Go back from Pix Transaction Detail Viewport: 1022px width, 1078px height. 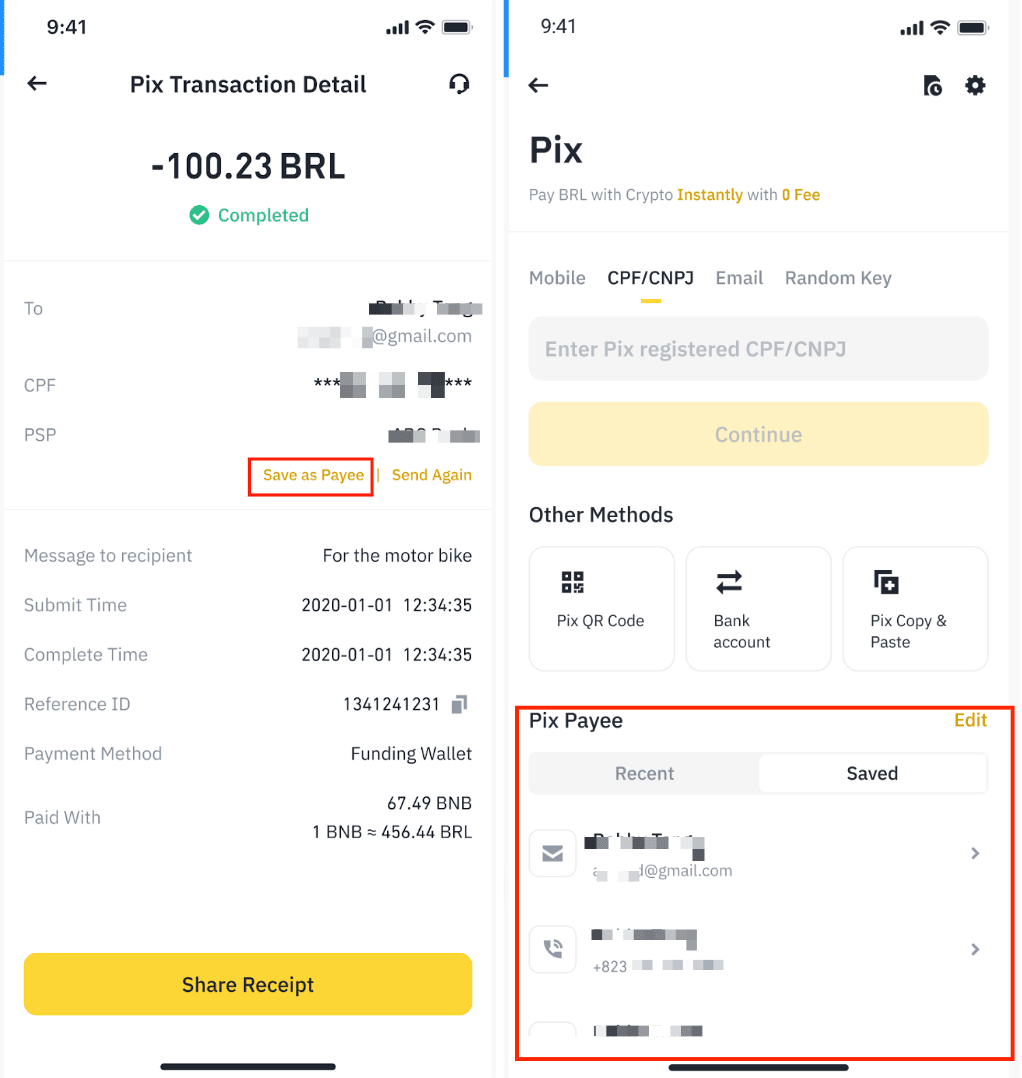pos(37,84)
